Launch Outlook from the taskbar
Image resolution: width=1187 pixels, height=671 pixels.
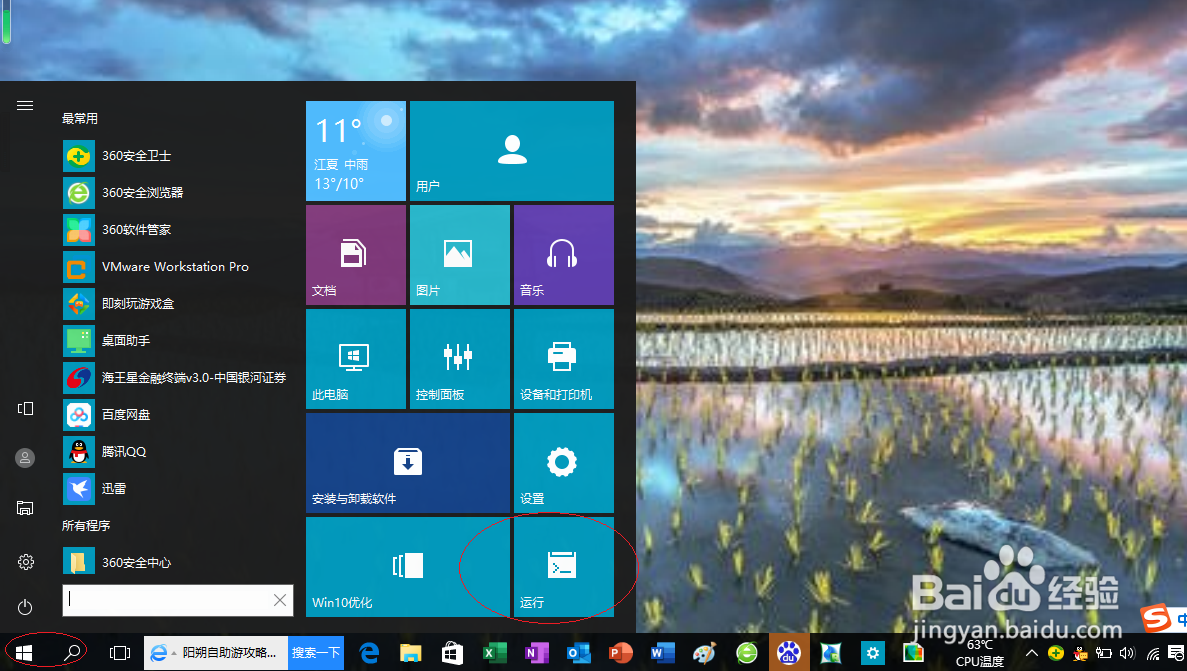(578, 653)
